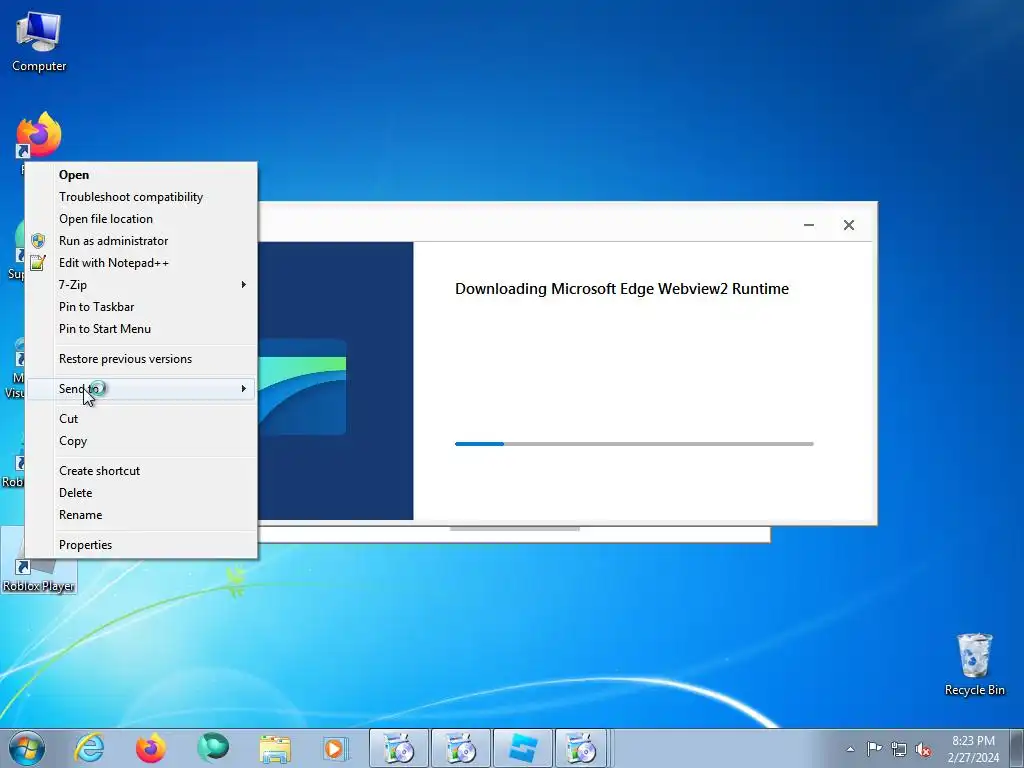Choose Restore previous versions
Viewport: 1024px width, 768px height.
[141, 359]
